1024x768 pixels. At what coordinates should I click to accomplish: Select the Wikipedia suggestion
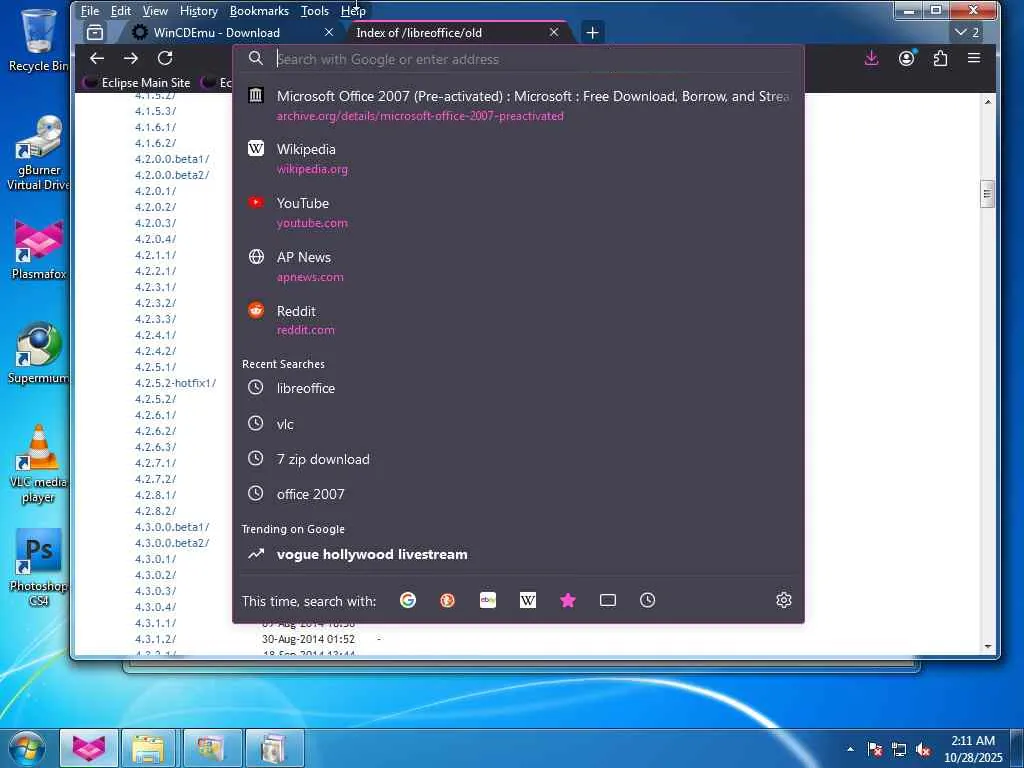(519, 159)
